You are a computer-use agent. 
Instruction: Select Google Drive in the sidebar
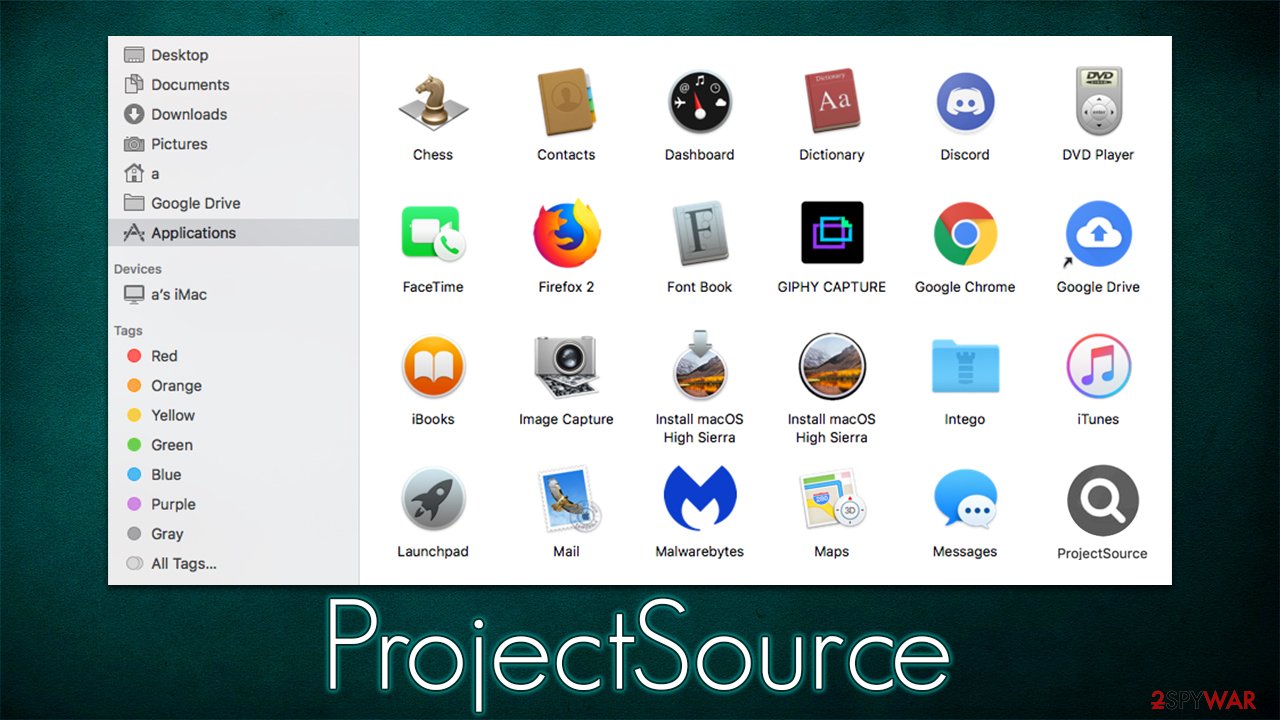[195, 203]
